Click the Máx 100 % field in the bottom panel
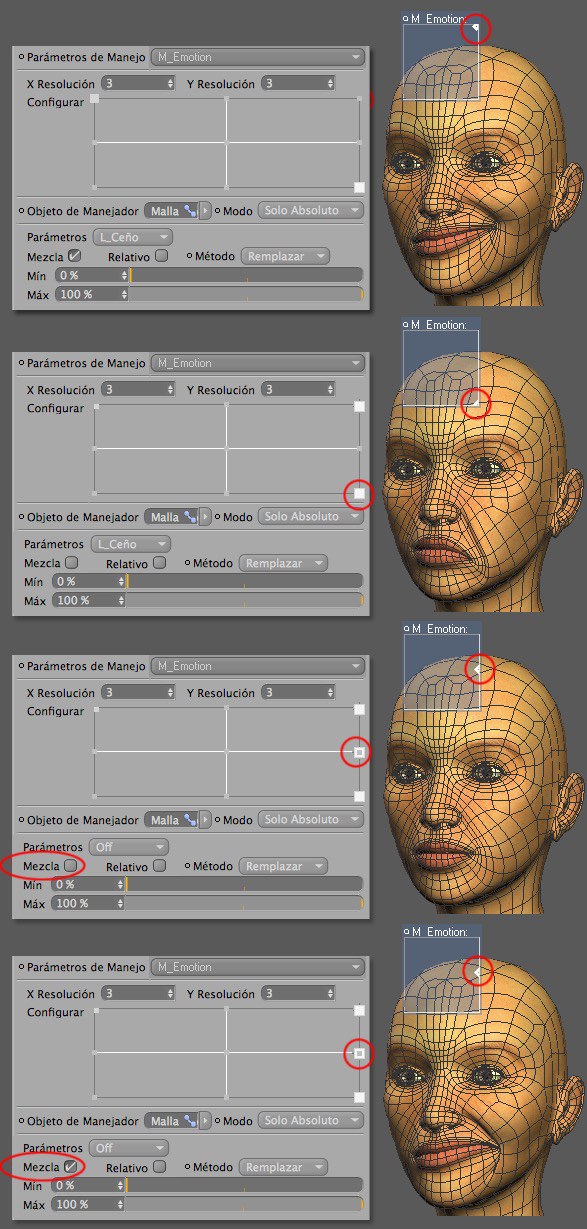The width and height of the screenshot is (587, 1229). pos(90,1204)
